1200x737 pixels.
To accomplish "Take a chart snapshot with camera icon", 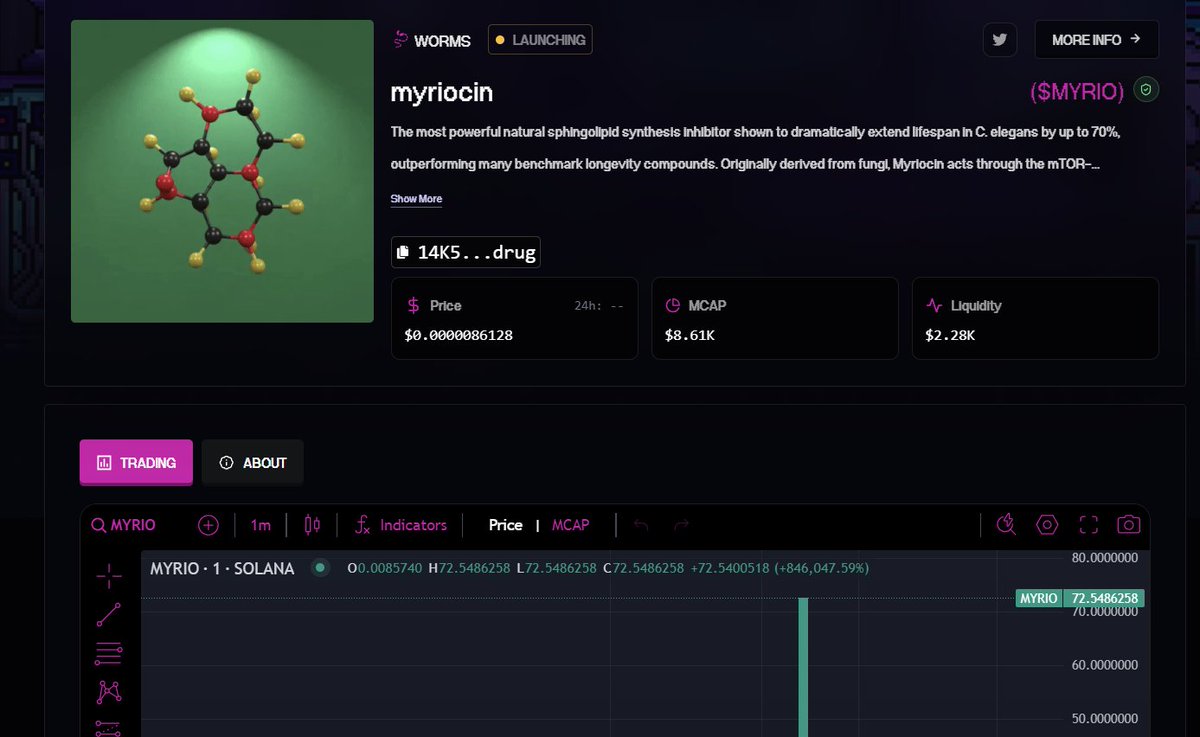I will pyautogui.click(x=1129, y=525).
